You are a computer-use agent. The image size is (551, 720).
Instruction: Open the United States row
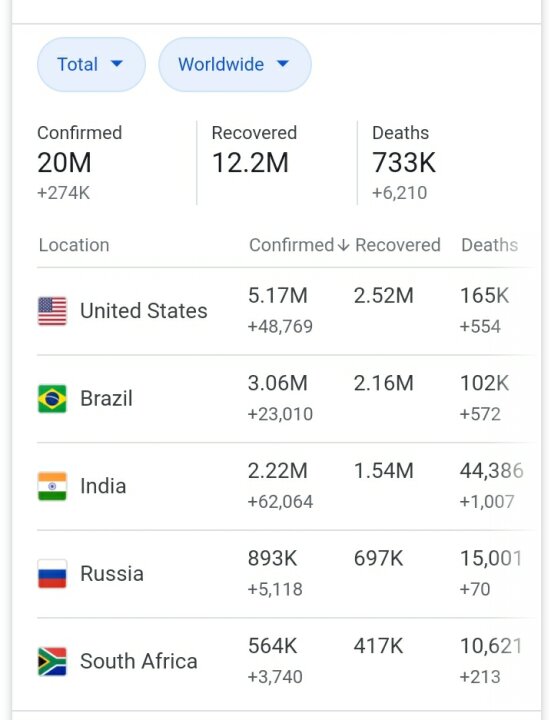[x=286, y=311]
